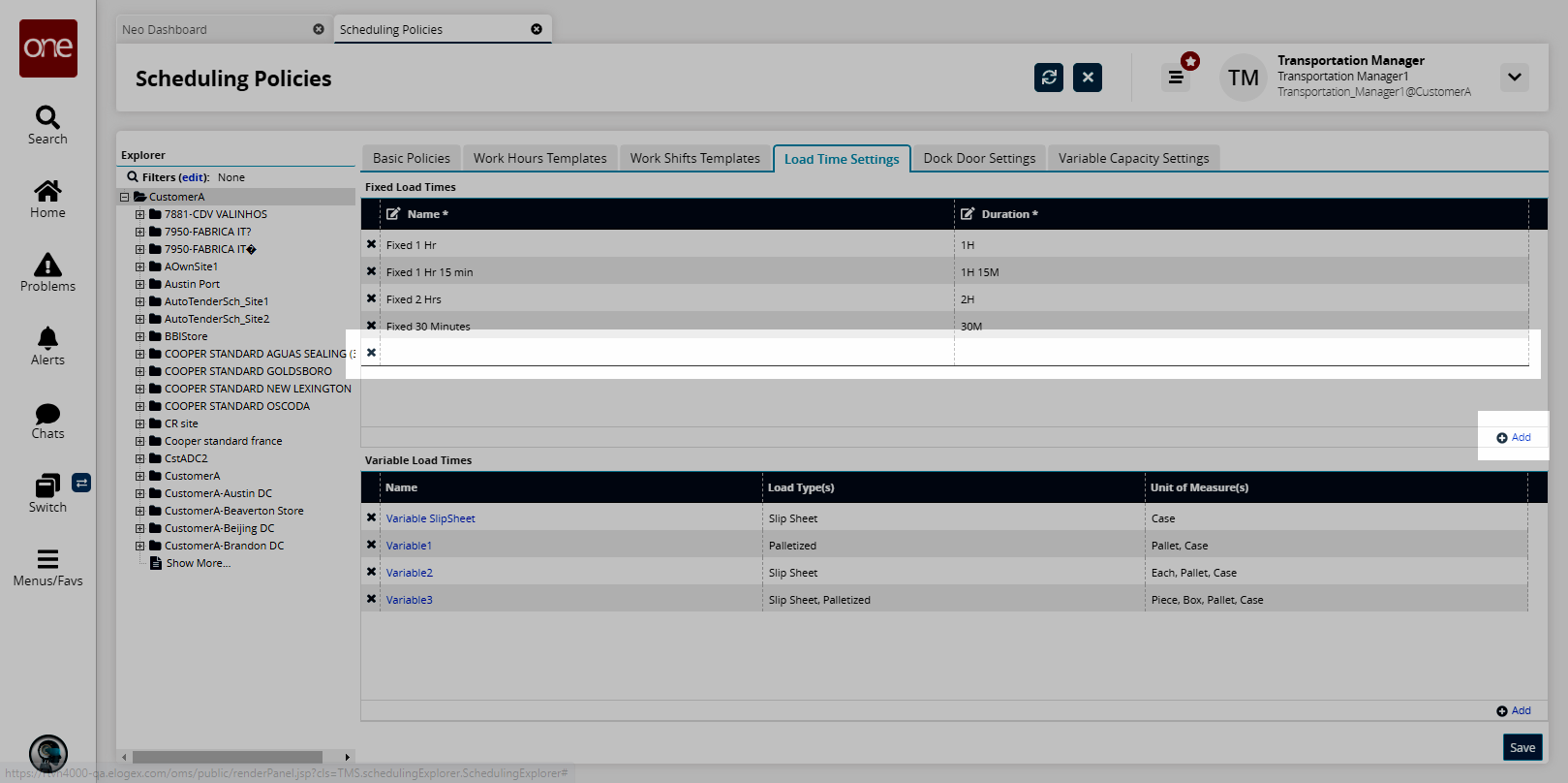
Task: Click the empty Name field in new row
Action: [666, 353]
